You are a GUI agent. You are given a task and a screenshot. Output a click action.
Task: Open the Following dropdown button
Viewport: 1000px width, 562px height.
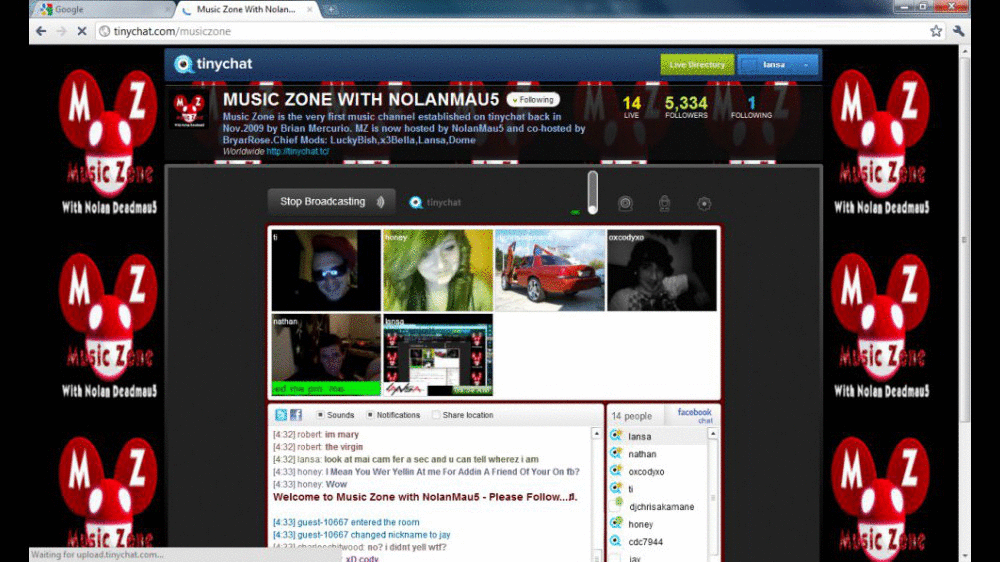(x=533, y=100)
